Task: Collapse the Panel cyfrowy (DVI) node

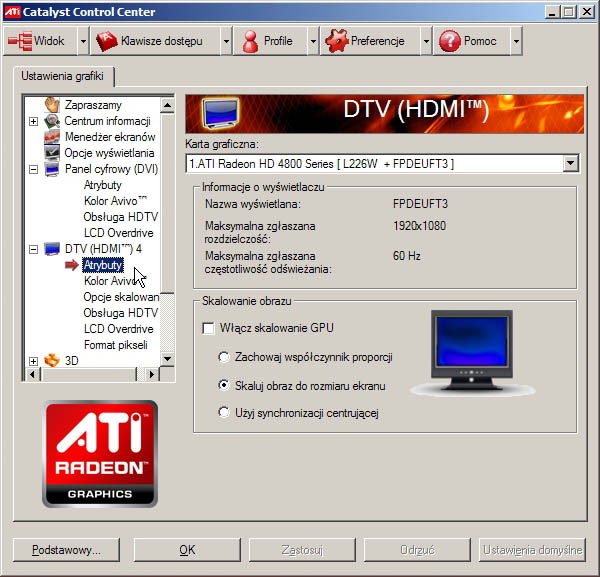Action: pos(33,169)
